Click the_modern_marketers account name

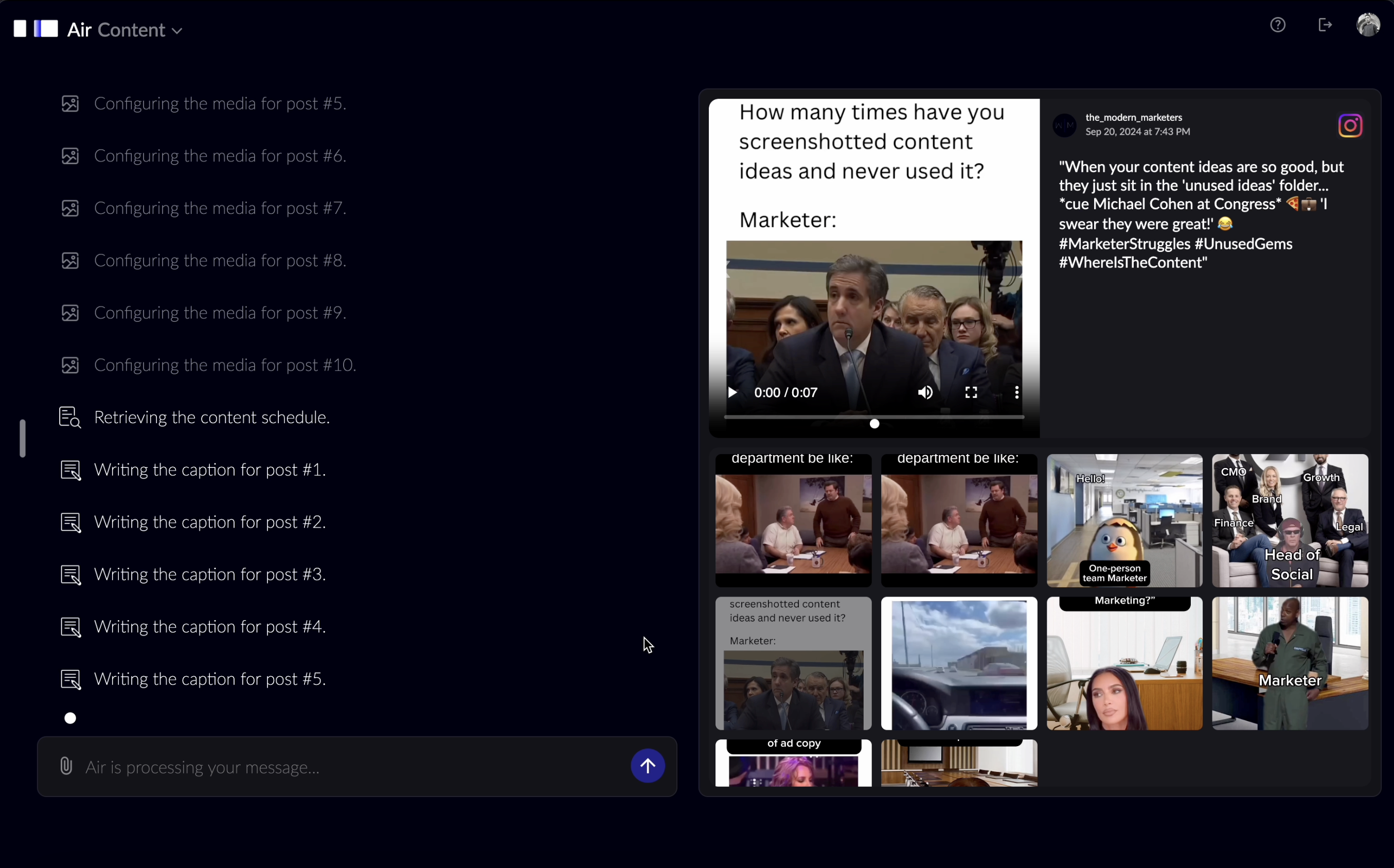1133,117
